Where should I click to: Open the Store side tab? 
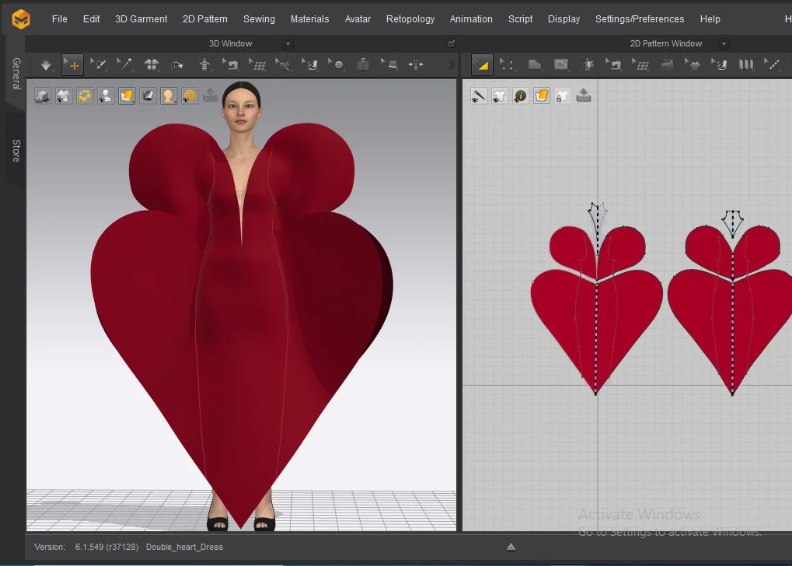coord(16,150)
